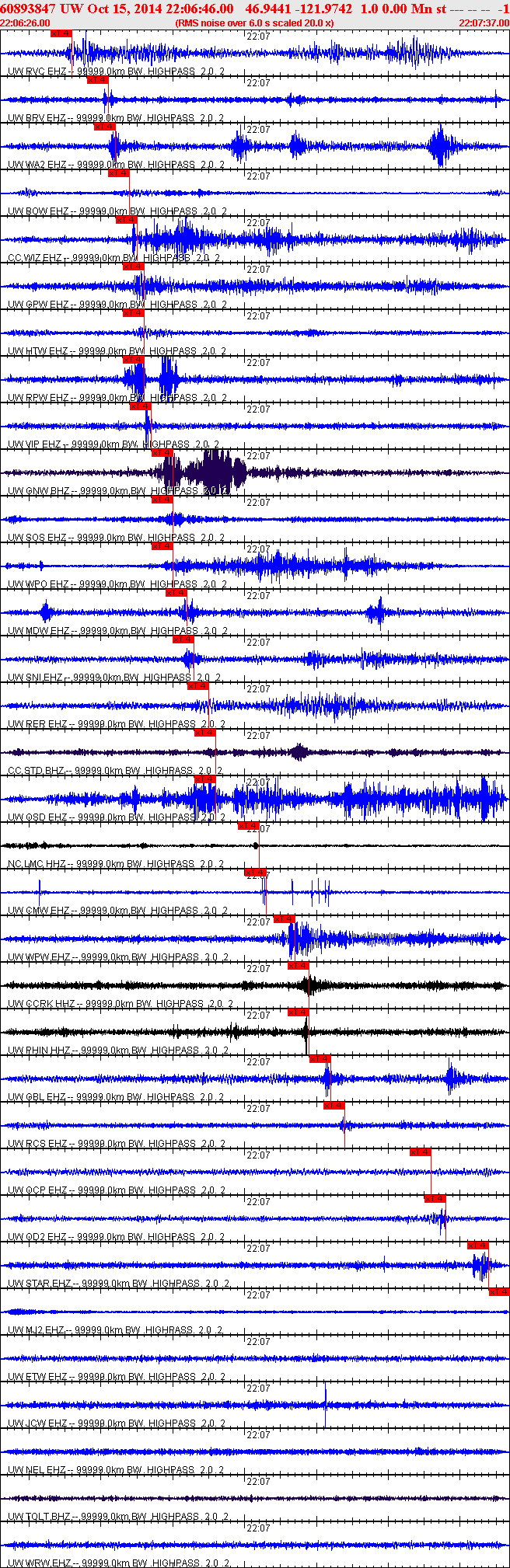Select the red pick marker on WIZ trace
510x1568 pixels.
pos(126,220)
